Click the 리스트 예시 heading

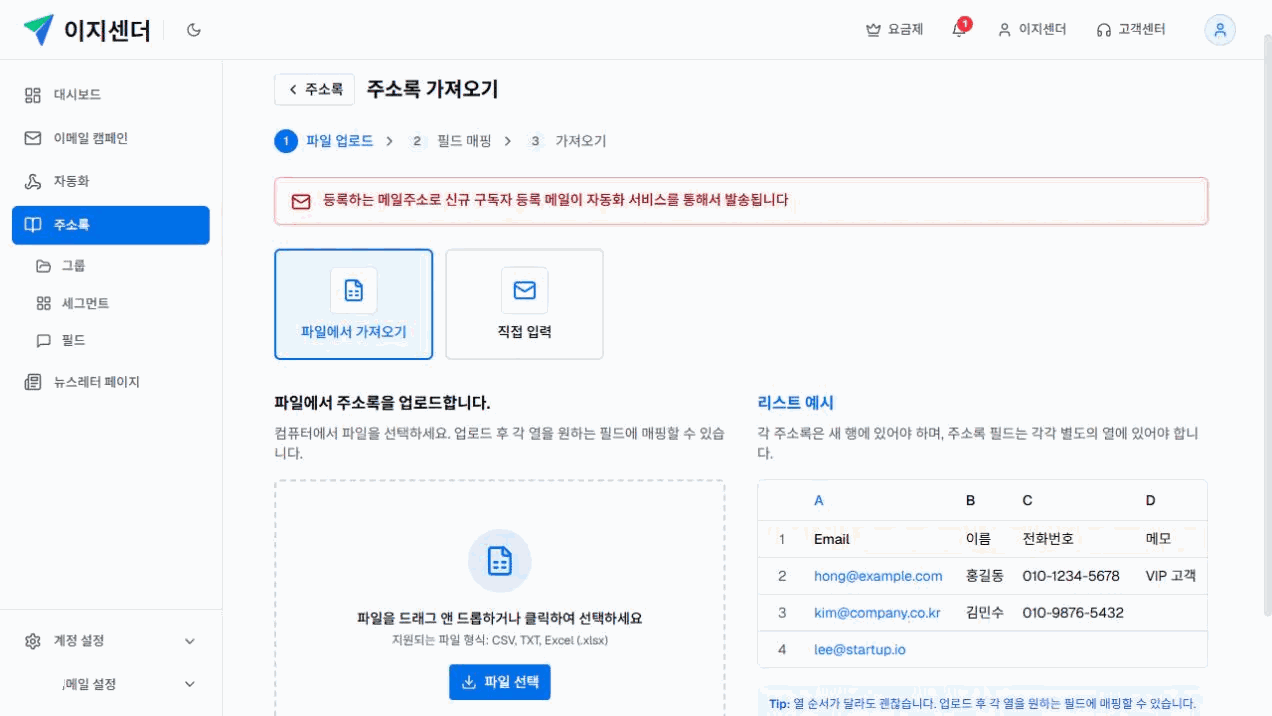coord(796,403)
